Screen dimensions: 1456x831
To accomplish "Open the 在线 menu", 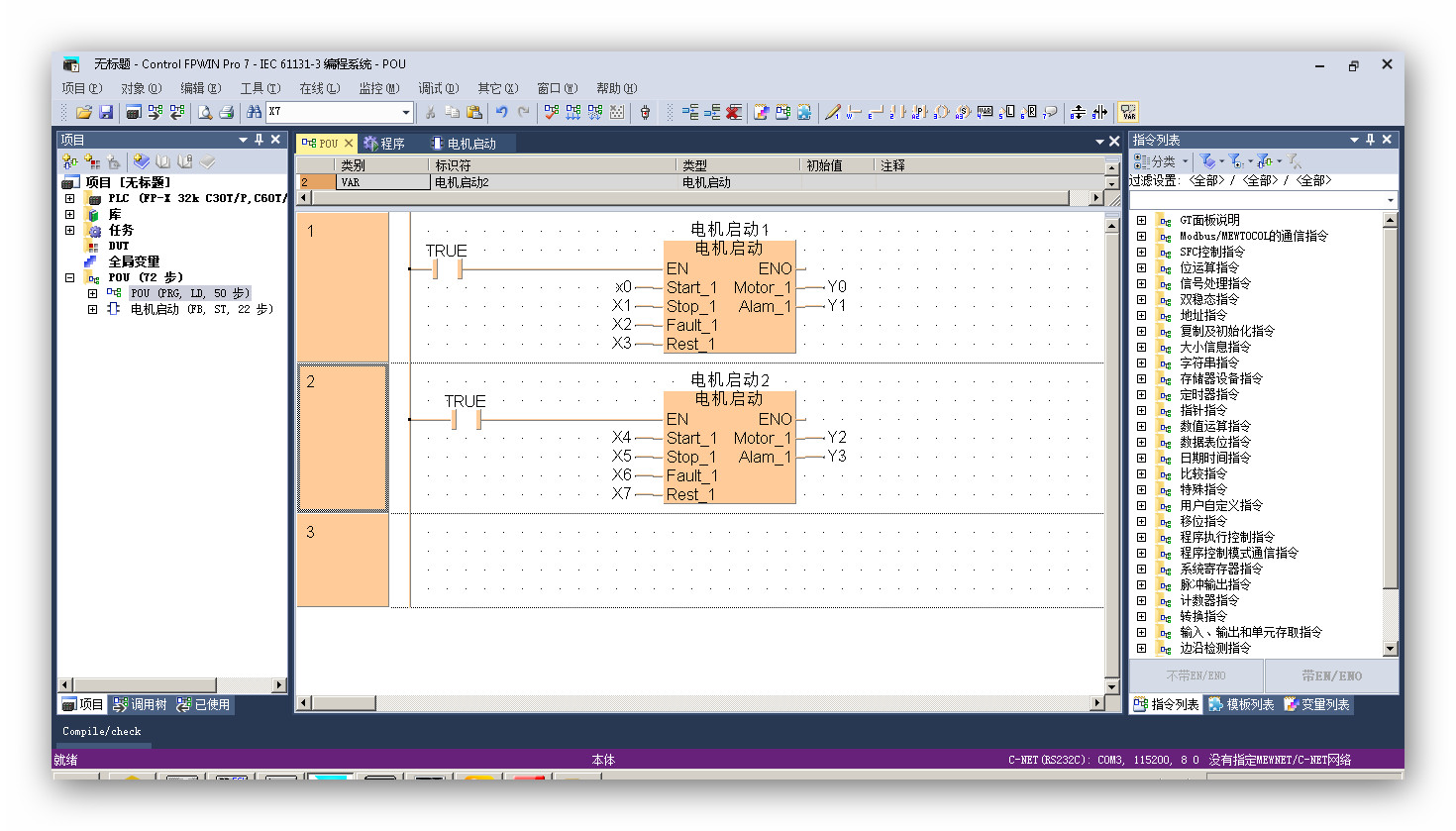I will (319, 89).
